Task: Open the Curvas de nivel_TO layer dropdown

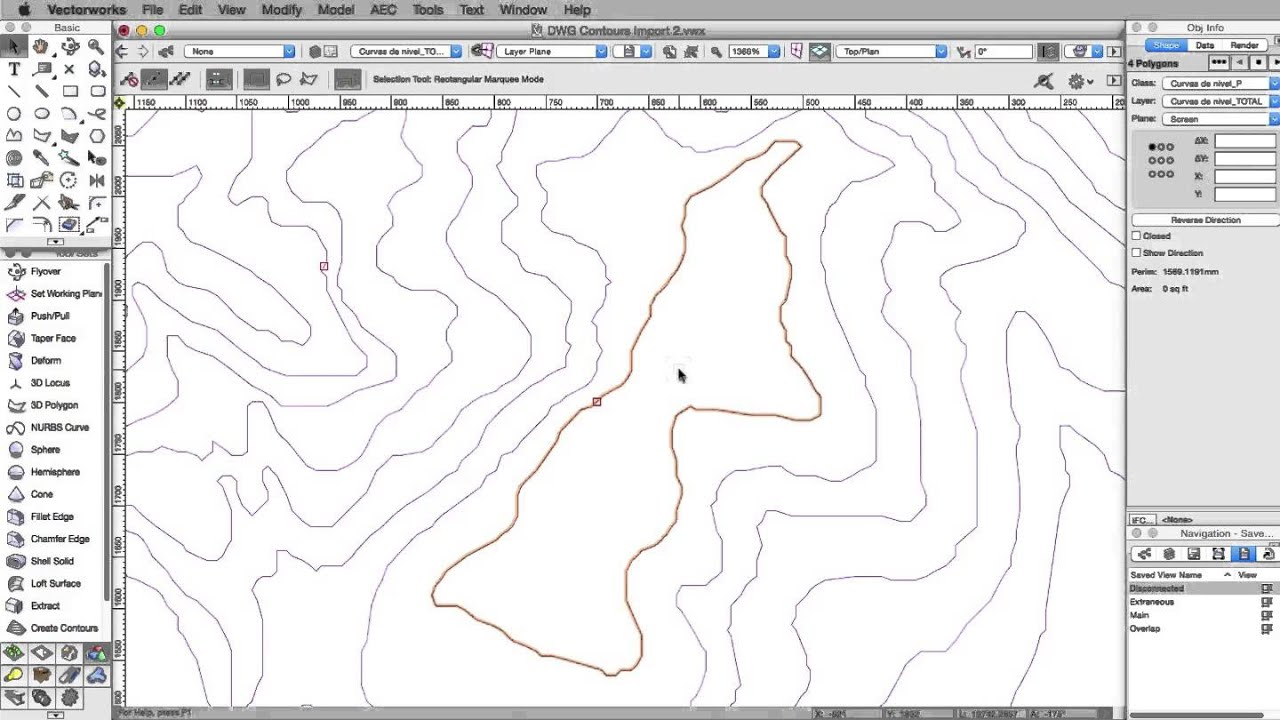Action: (405, 51)
